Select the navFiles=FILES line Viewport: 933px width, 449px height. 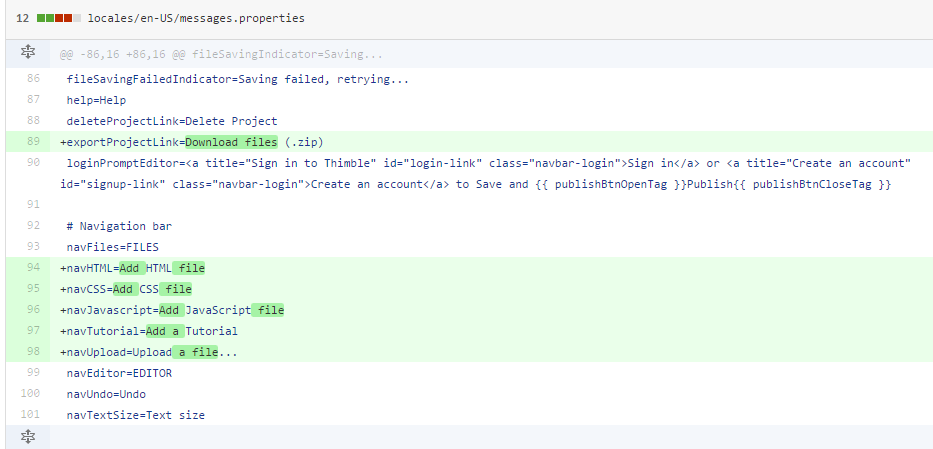[112, 247]
